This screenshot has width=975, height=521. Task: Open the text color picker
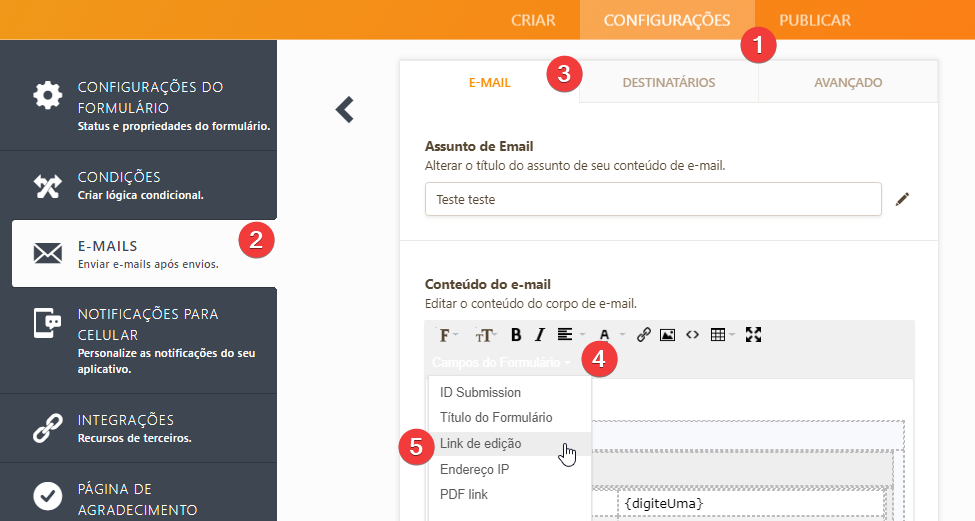608,335
